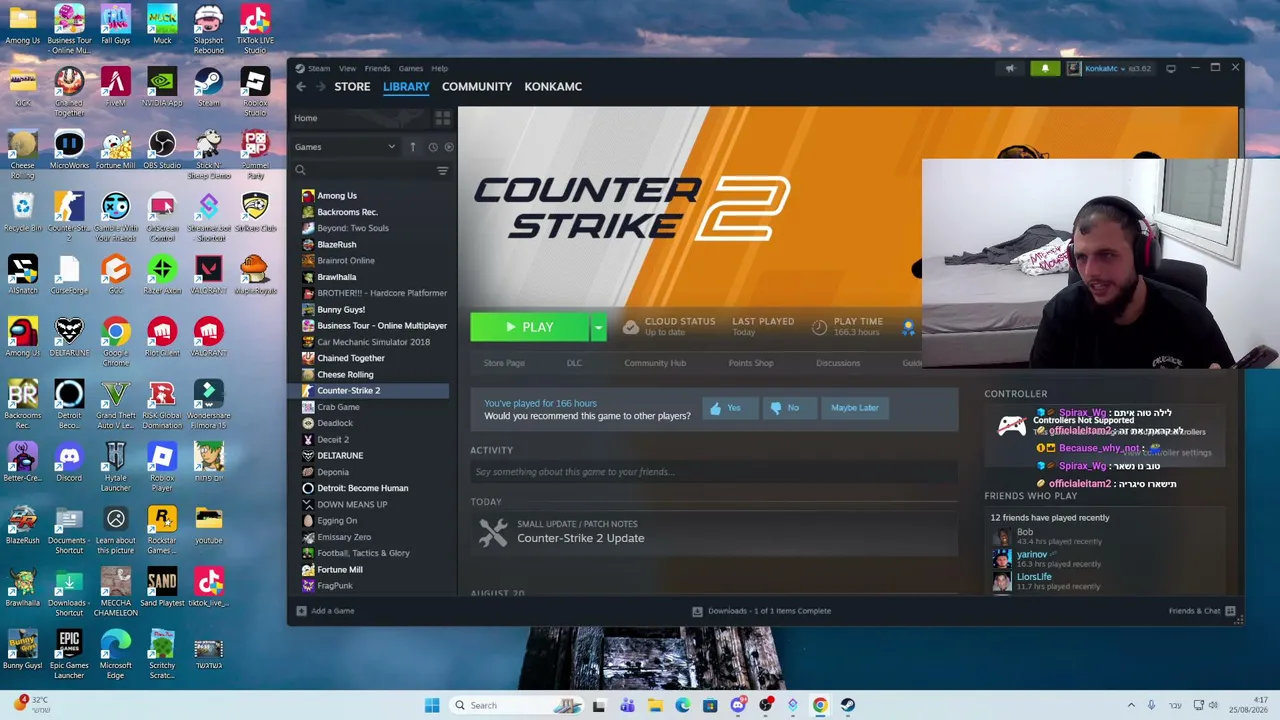Viewport: 1280px width, 720px height.
Task: Open the Counter-Strike 2 Update patch notes
Action: coord(580,539)
